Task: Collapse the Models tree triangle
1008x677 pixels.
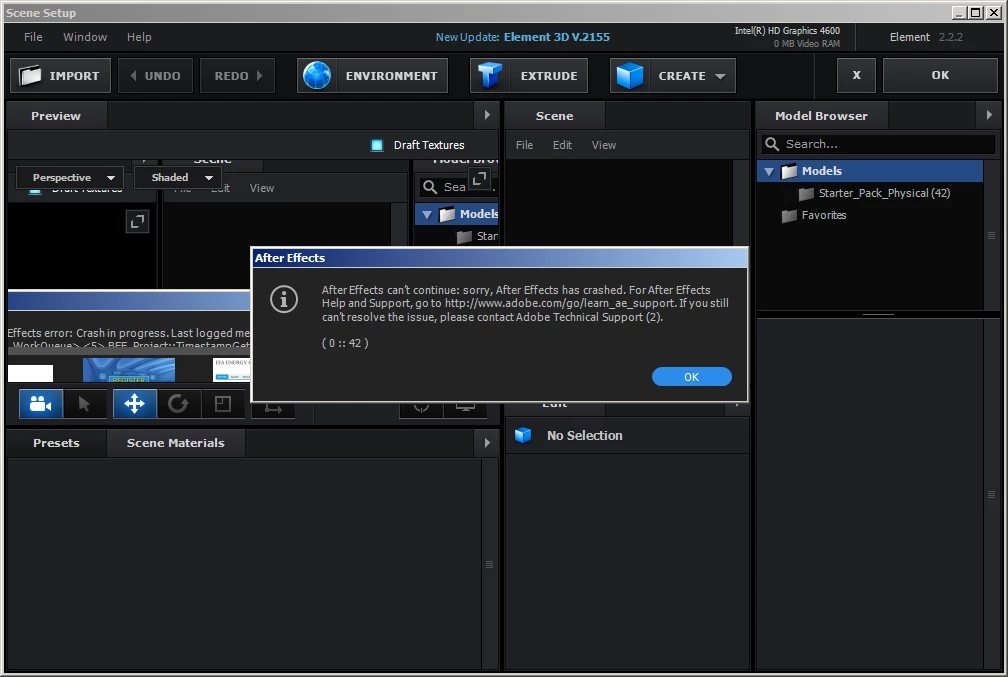Action: [769, 172]
